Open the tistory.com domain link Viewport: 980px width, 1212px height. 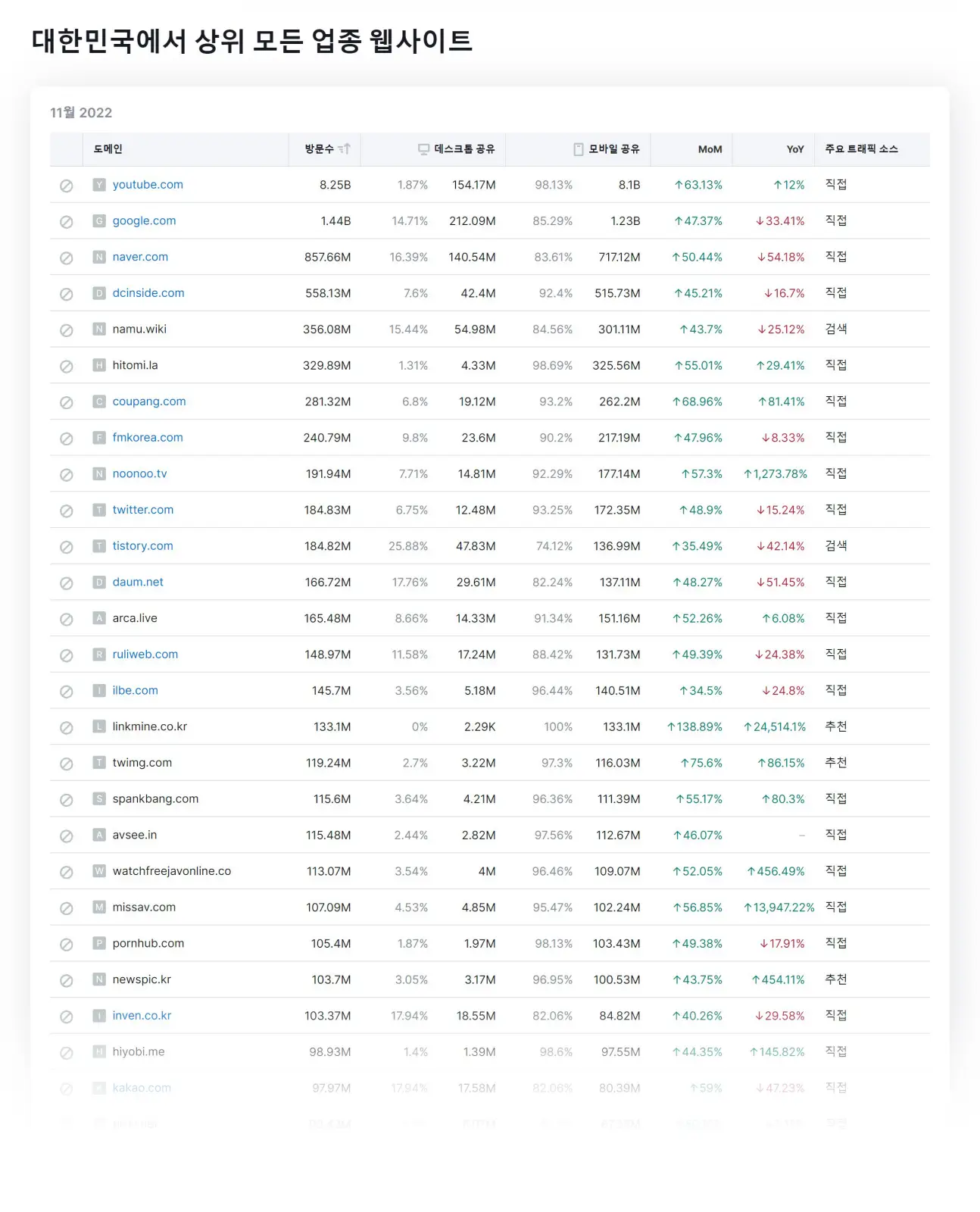tap(142, 546)
